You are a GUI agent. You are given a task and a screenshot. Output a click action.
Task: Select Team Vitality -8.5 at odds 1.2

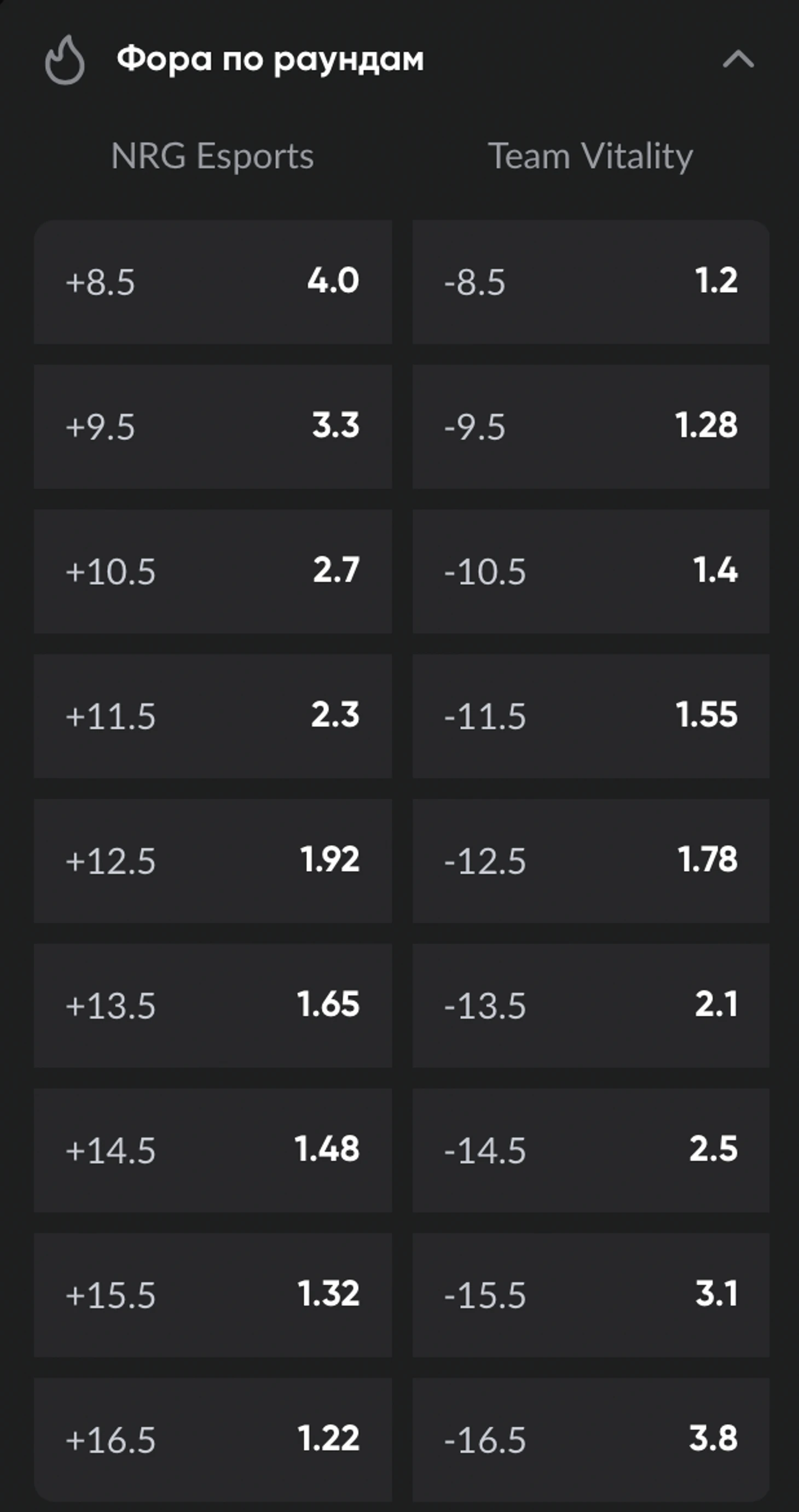click(x=591, y=282)
